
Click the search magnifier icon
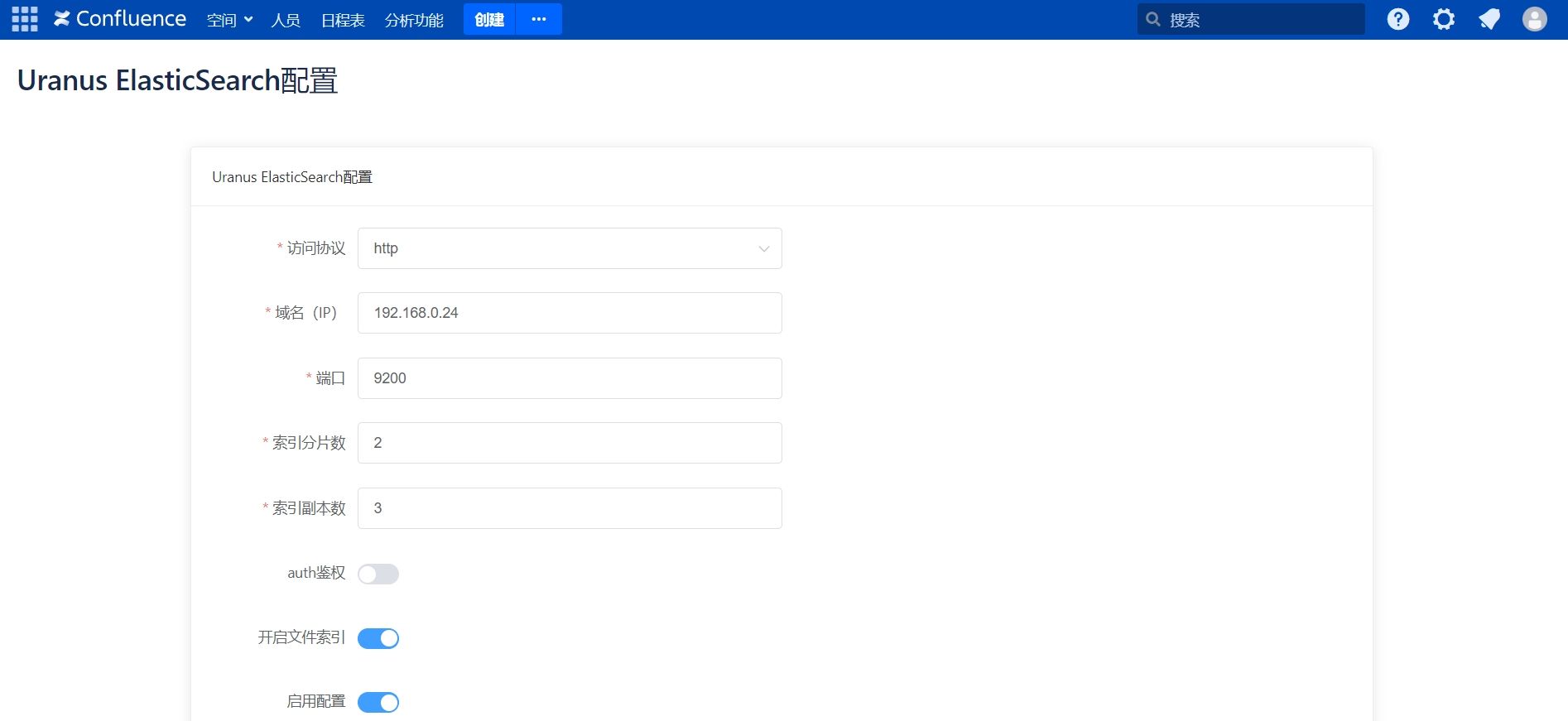point(1152,19)
